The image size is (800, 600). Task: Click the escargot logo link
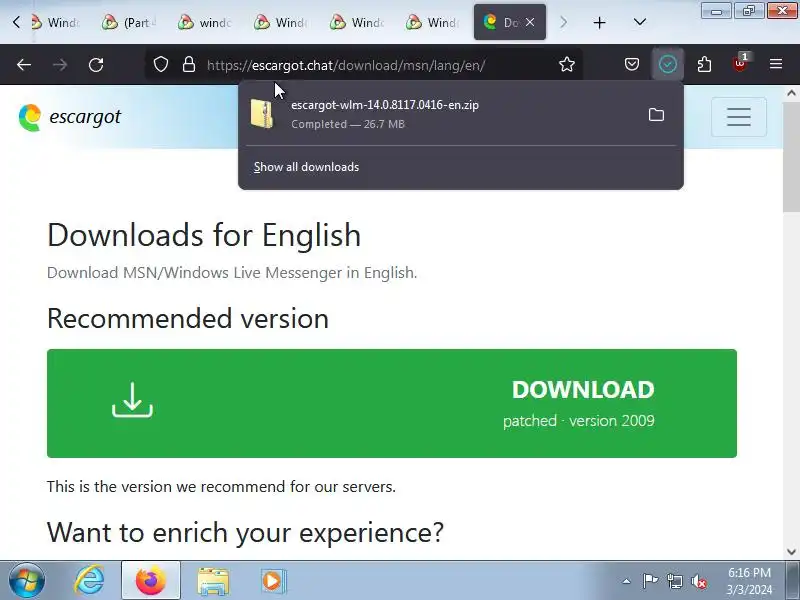coord(70,117)
